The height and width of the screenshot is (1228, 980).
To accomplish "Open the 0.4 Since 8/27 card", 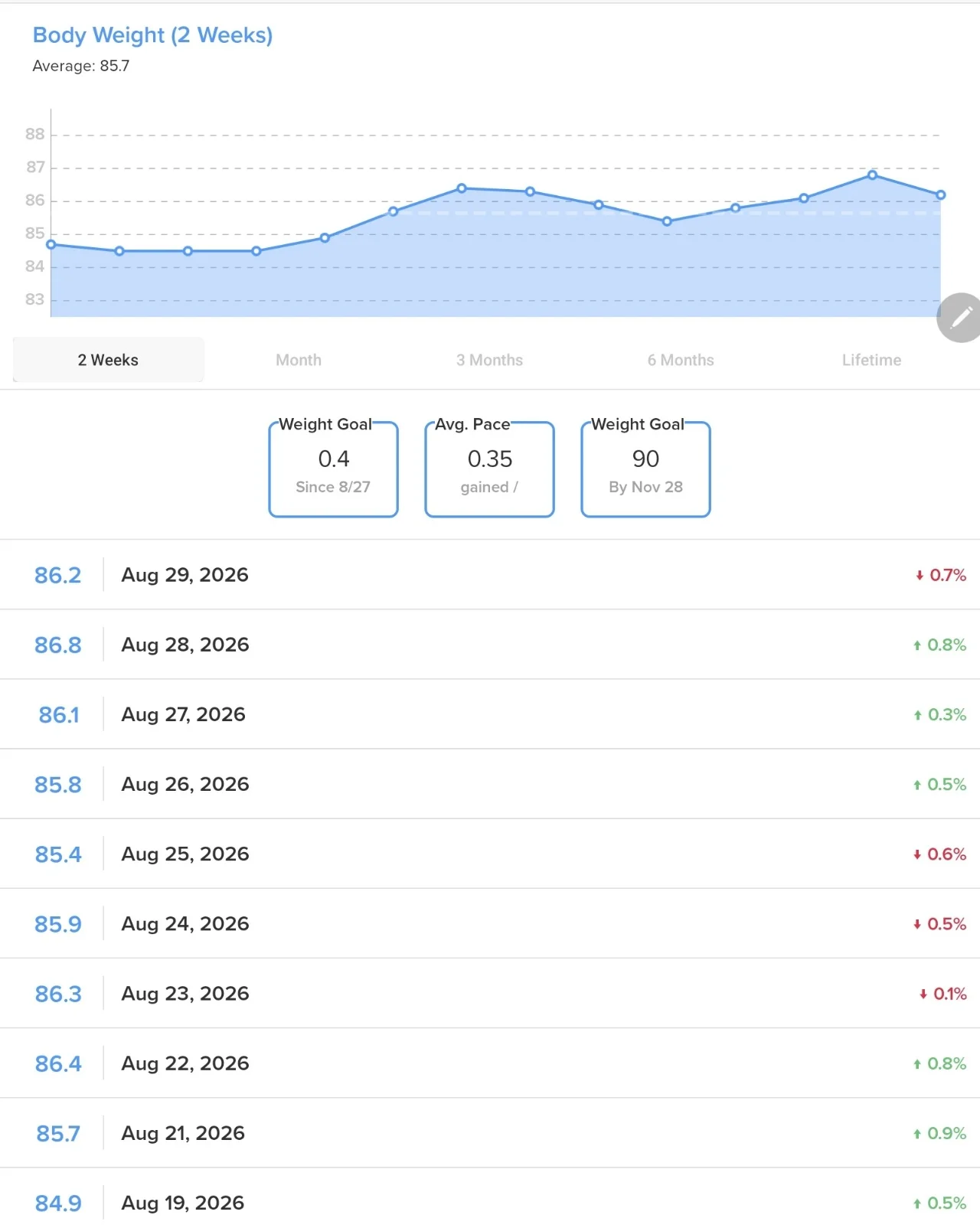I will 334,469.
